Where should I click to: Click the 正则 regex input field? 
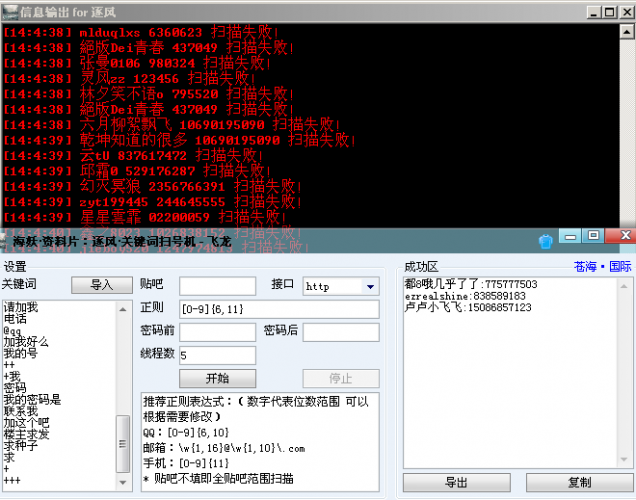[279, 309]
